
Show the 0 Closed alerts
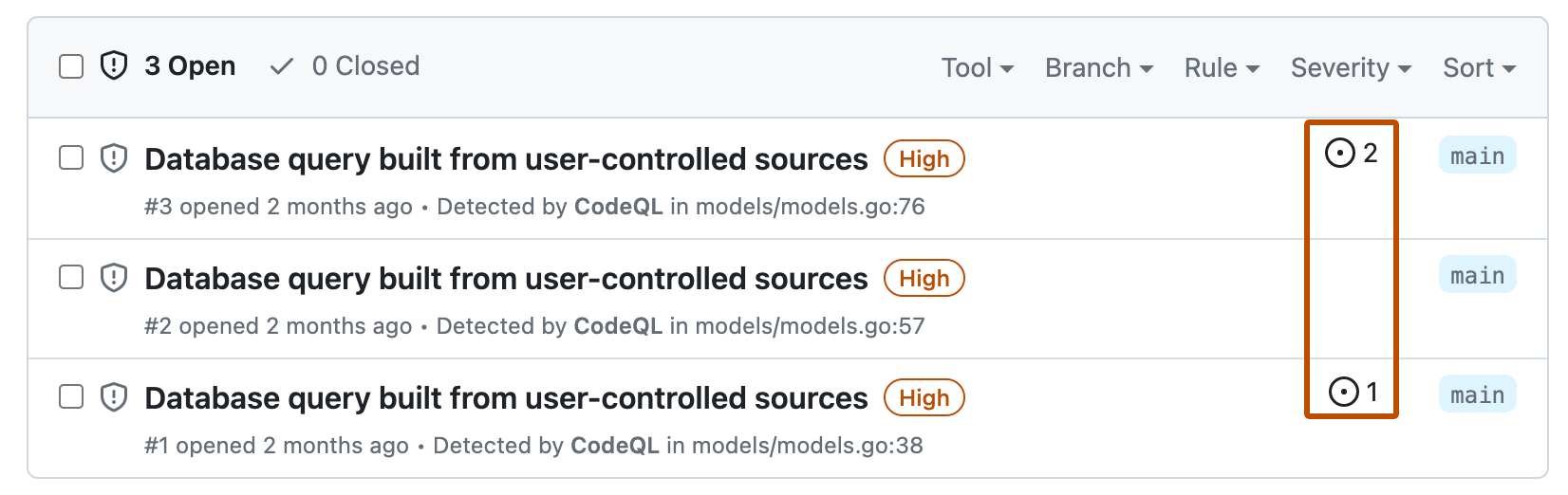364,66
